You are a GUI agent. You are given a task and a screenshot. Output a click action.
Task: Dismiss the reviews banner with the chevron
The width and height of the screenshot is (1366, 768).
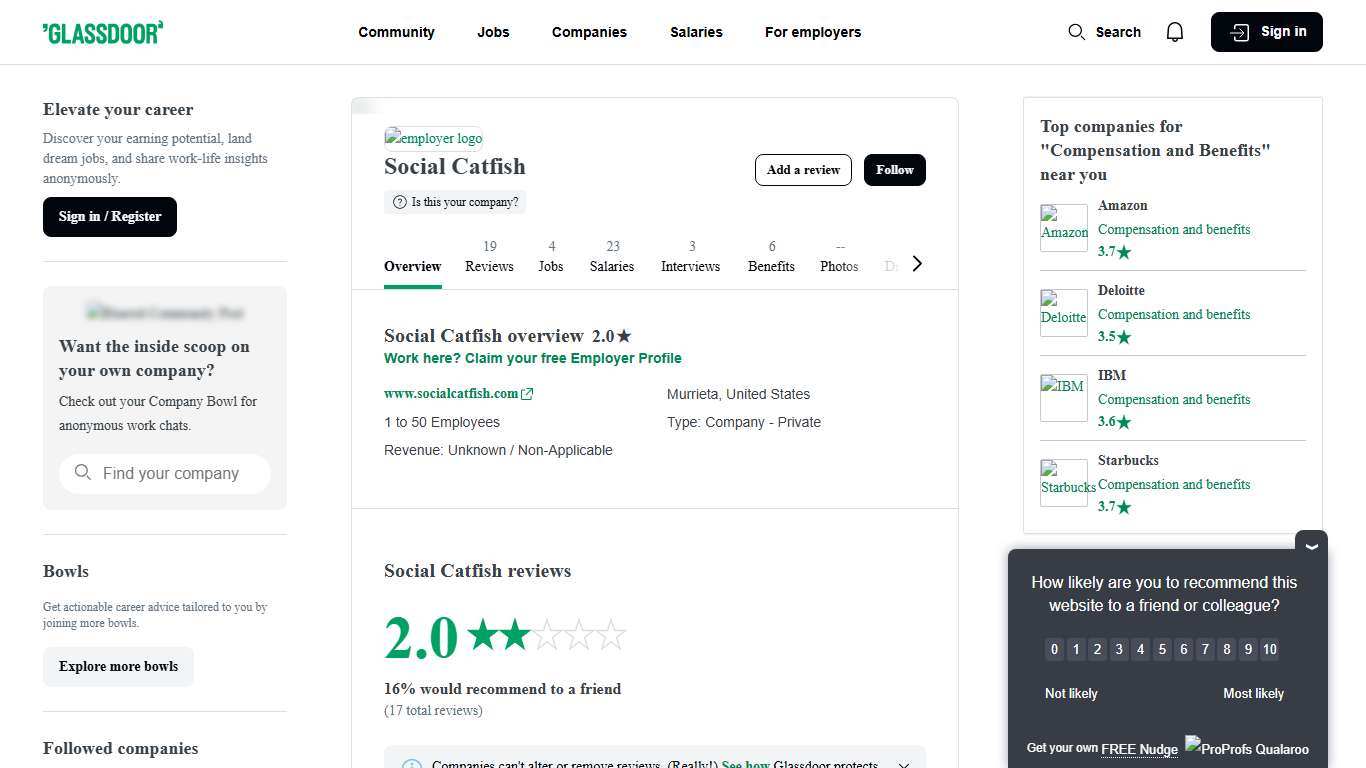coord(903,764)
